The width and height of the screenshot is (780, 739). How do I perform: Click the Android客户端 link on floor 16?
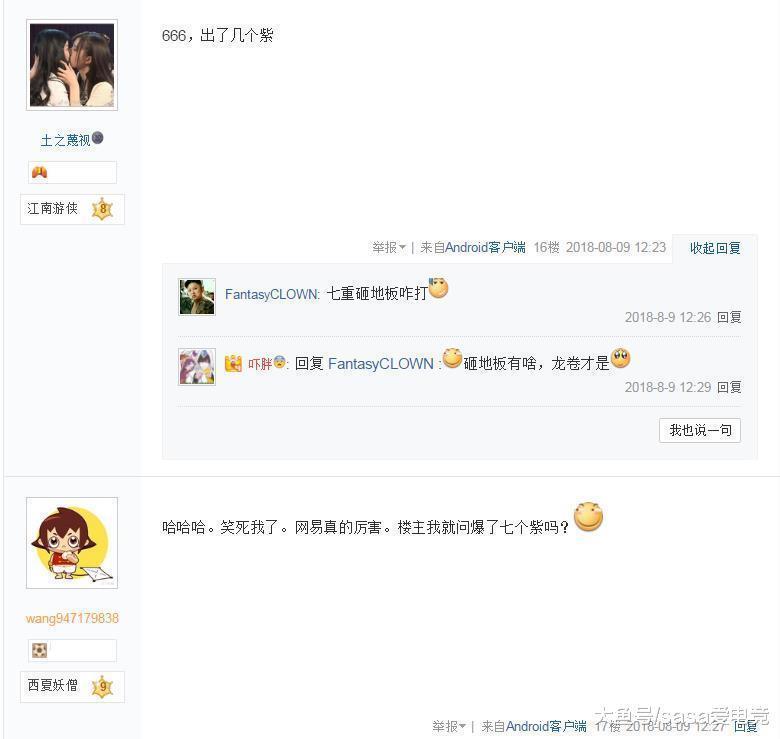485,247
